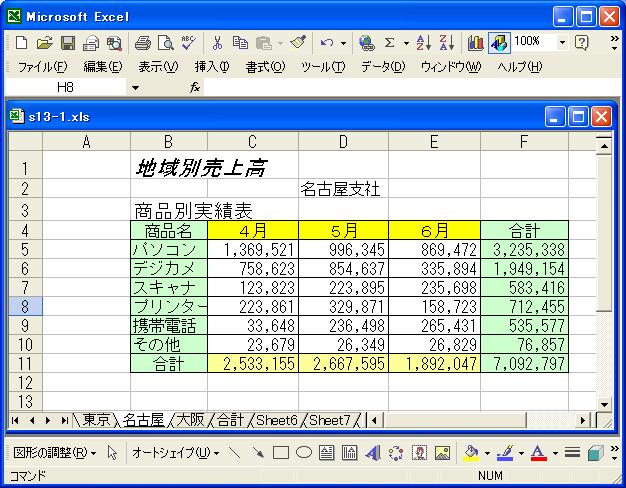Image resolution: width=626 pixels, height=488 pixels.
Task: Click vertical scrollbar down arrow
Action: [x=604, y=404]
